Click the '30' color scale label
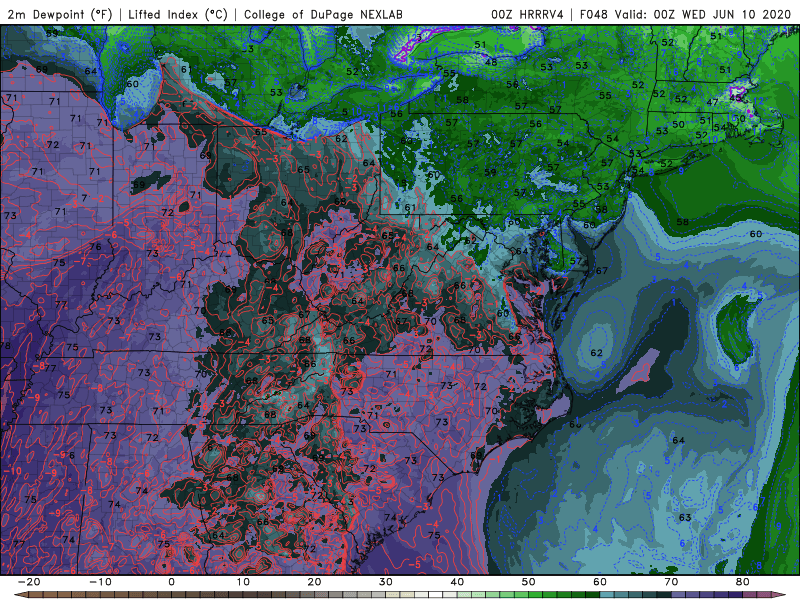The width and height of the screenshot is (800, 600). (386, 582)
